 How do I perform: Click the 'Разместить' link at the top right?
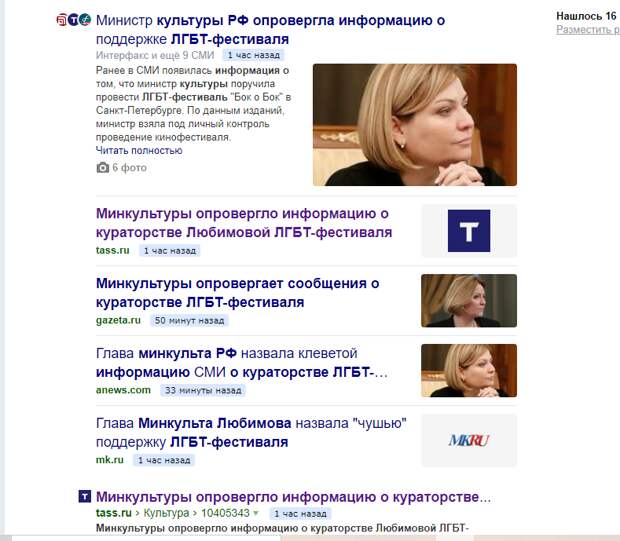click(x=588, y=30)
